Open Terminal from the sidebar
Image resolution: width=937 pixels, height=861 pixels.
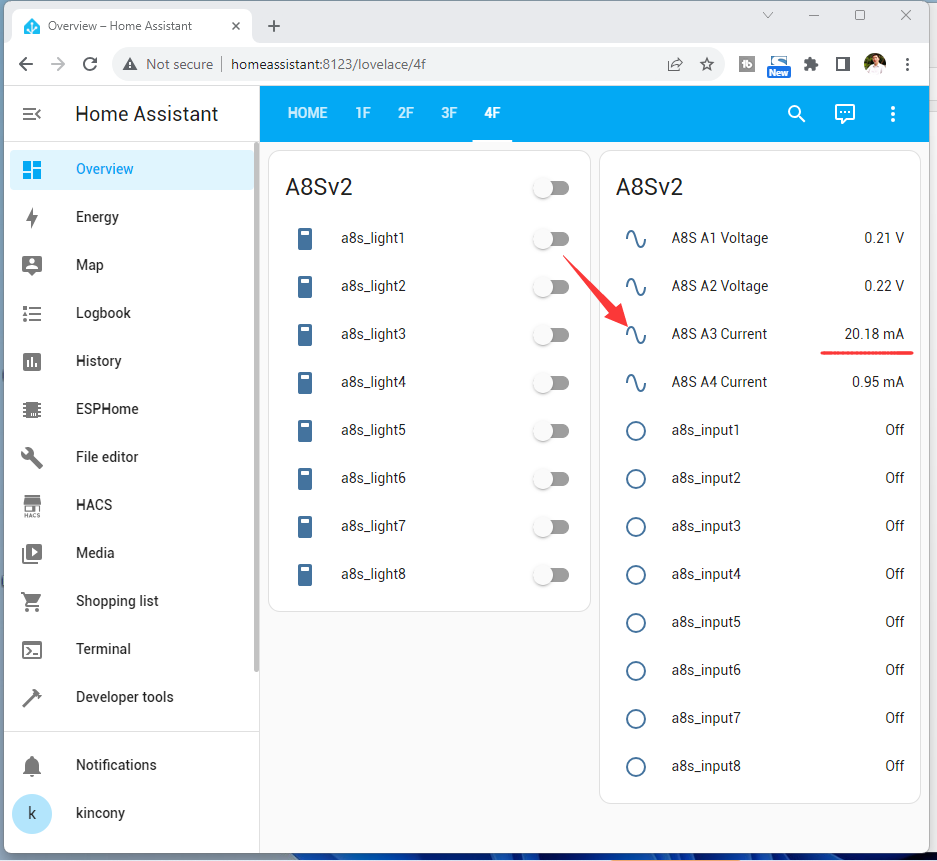coord(103,649)
